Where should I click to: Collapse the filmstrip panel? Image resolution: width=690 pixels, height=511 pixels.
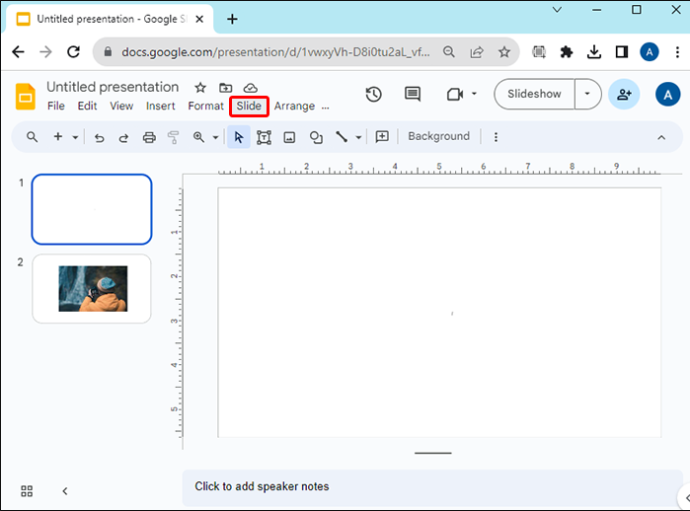pos(65,491)
